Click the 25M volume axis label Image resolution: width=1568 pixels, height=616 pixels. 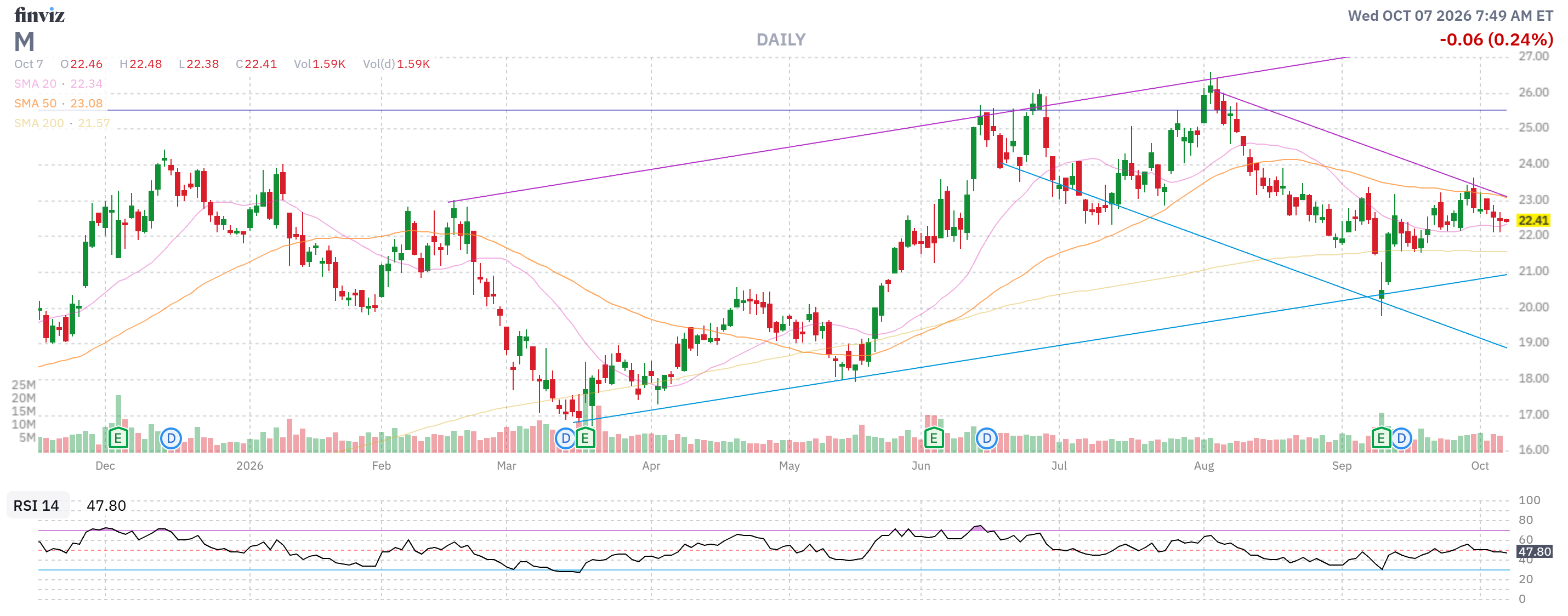click(x=24, y=385)
